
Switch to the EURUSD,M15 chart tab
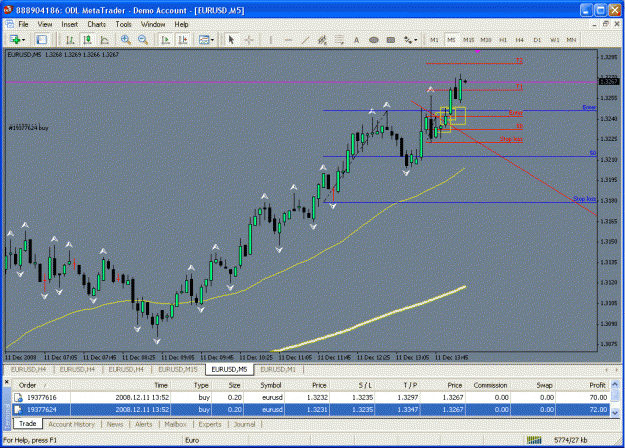[x=178, y=369]
